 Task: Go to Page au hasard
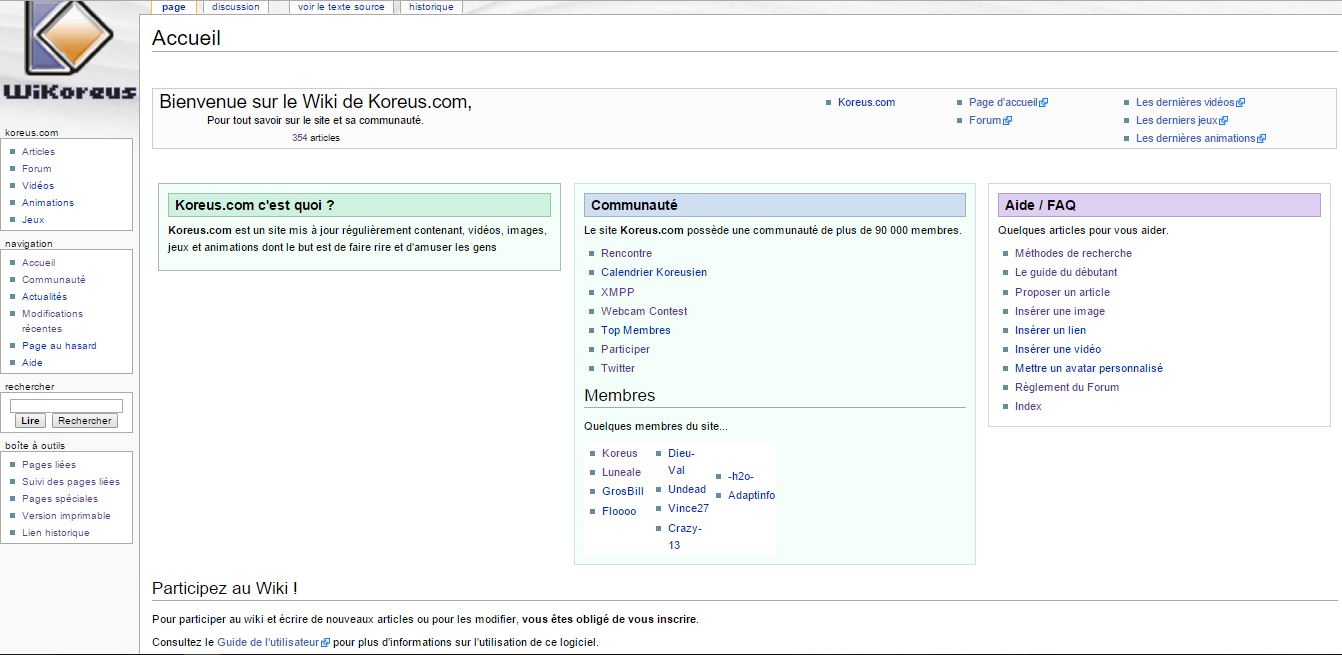coord(59,346)
